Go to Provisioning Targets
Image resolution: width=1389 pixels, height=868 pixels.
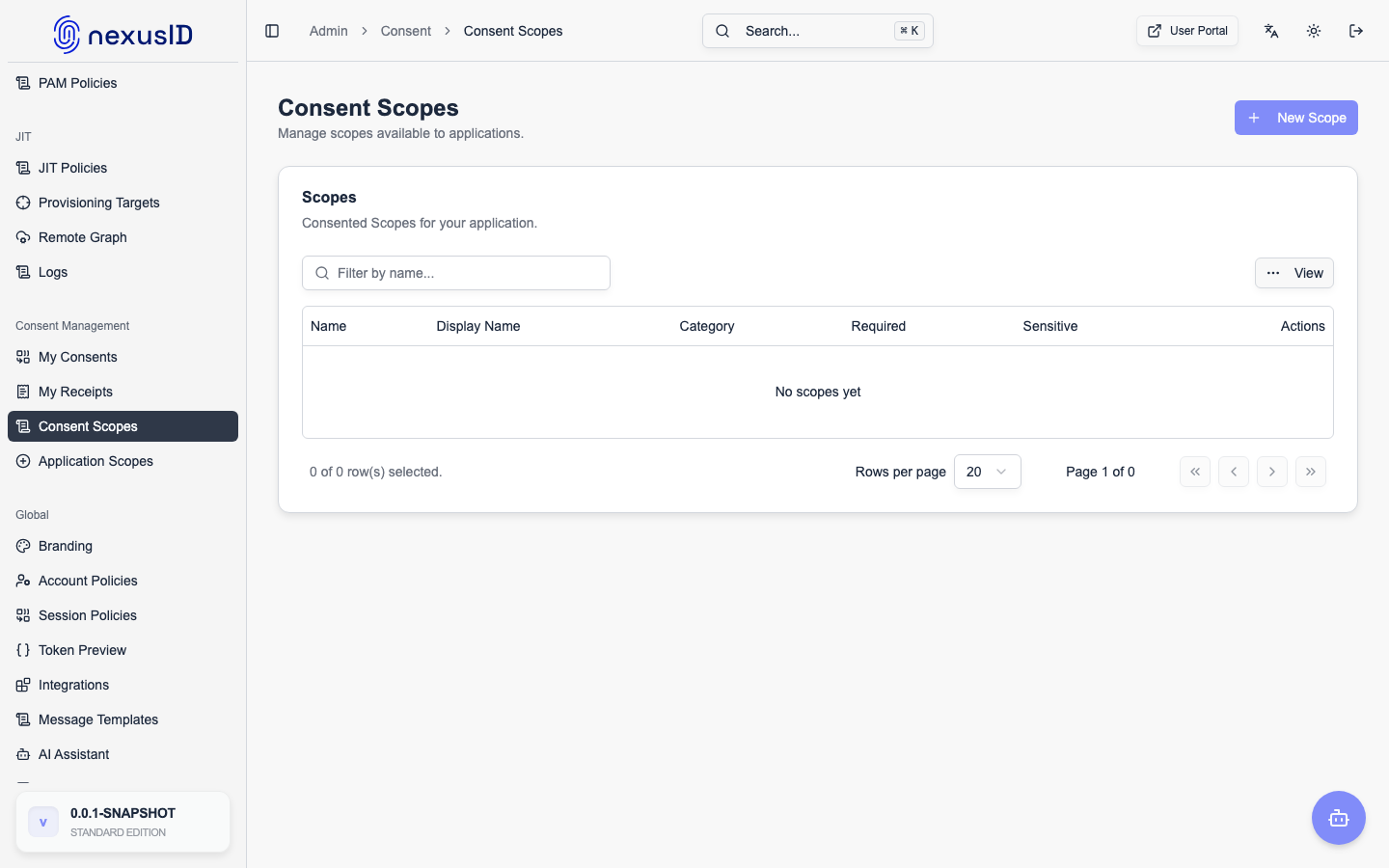tap(123, 203)
